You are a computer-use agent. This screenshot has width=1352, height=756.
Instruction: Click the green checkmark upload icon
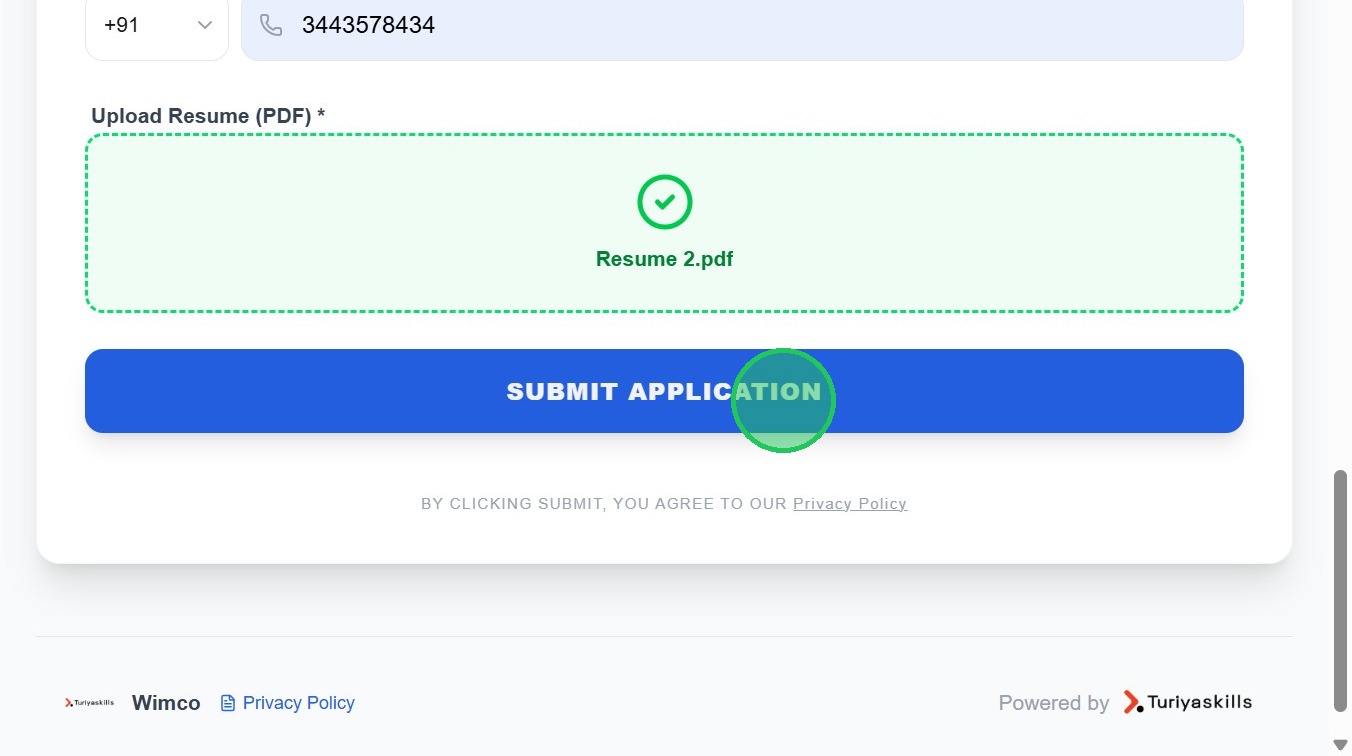coord(665,202)
